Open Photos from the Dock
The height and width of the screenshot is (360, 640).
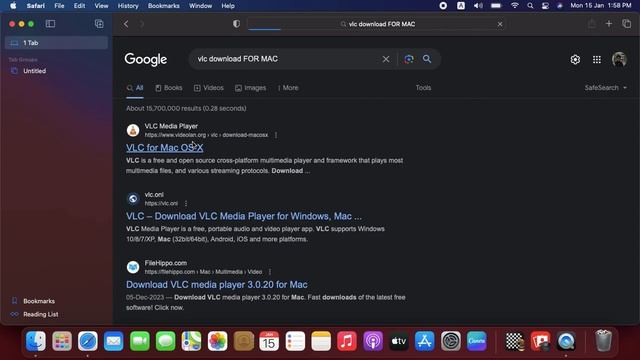coord(218,341)
